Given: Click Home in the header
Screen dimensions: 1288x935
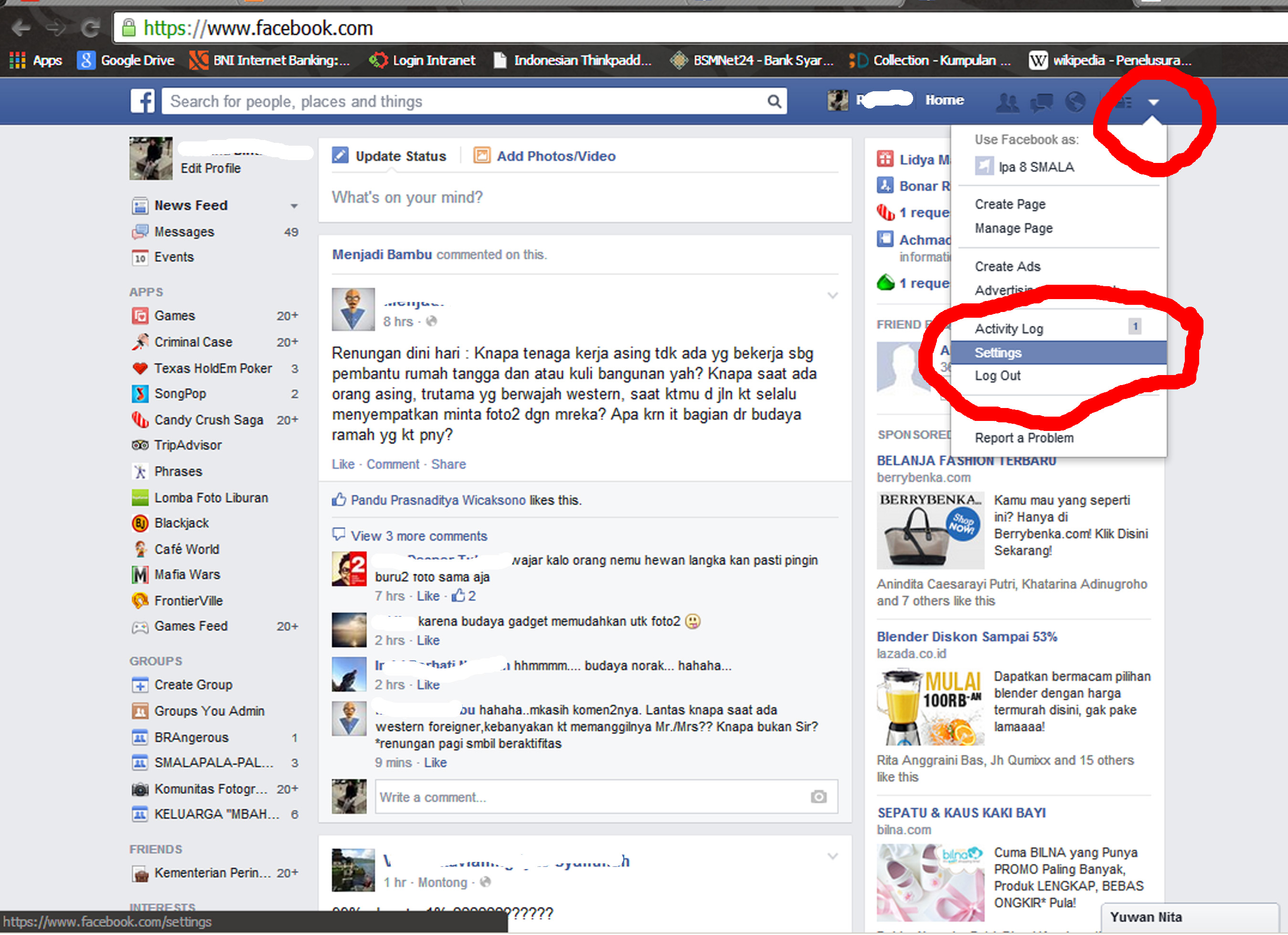Looking at the screenshot, I should (x=945, y=100).
